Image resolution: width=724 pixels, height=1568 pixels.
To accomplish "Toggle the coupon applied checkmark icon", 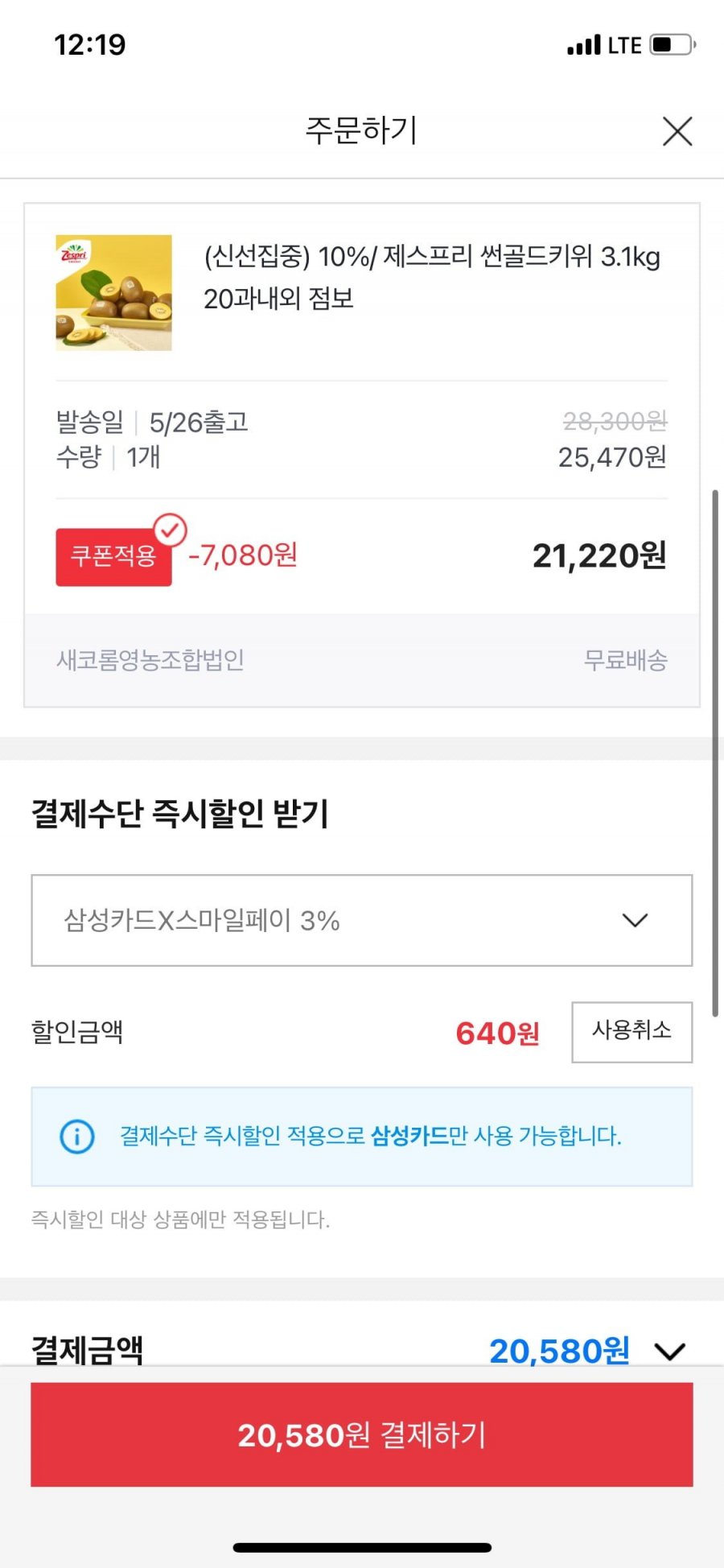I will [x=170, y=530].
